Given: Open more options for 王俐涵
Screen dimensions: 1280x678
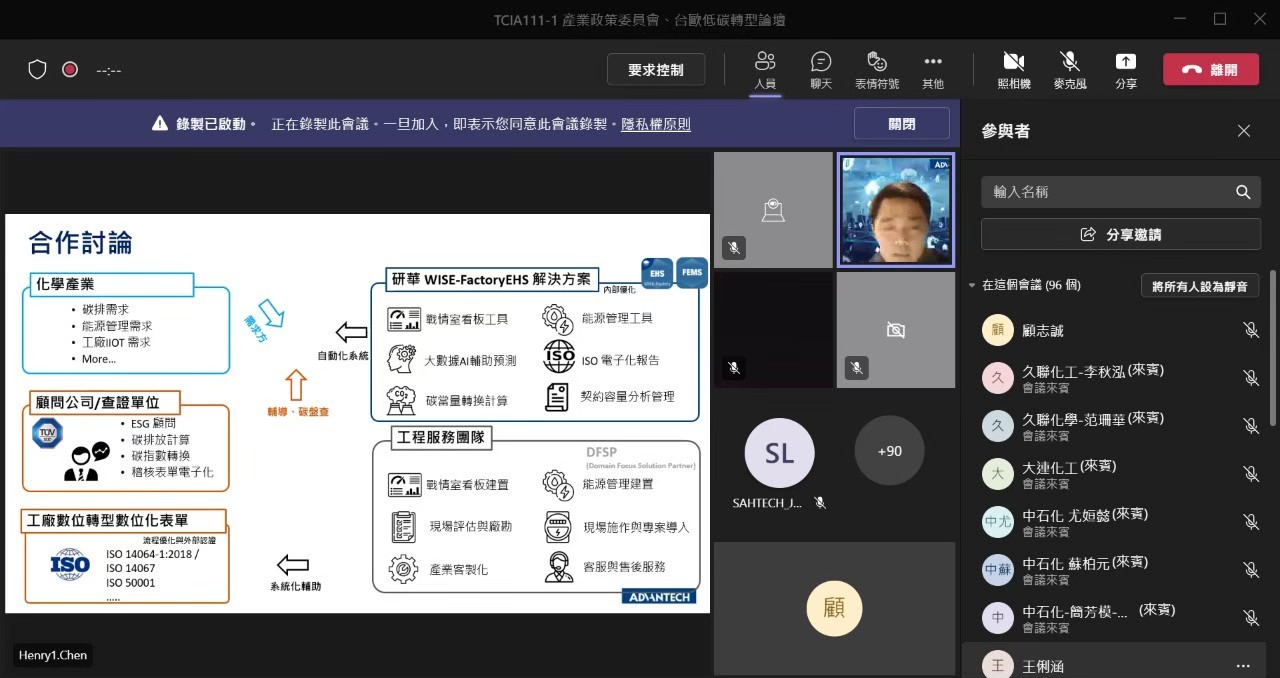Looking at the screenshot, I should pos(1243,666).
